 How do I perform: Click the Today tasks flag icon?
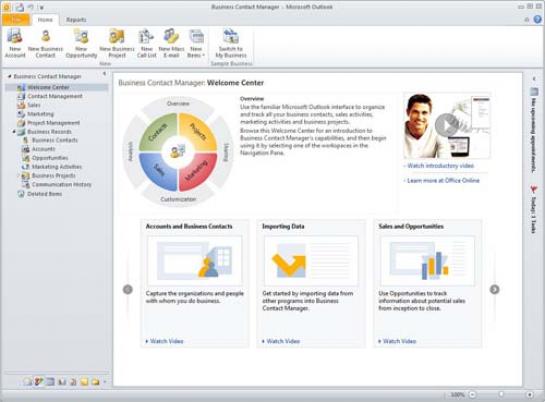534,190
